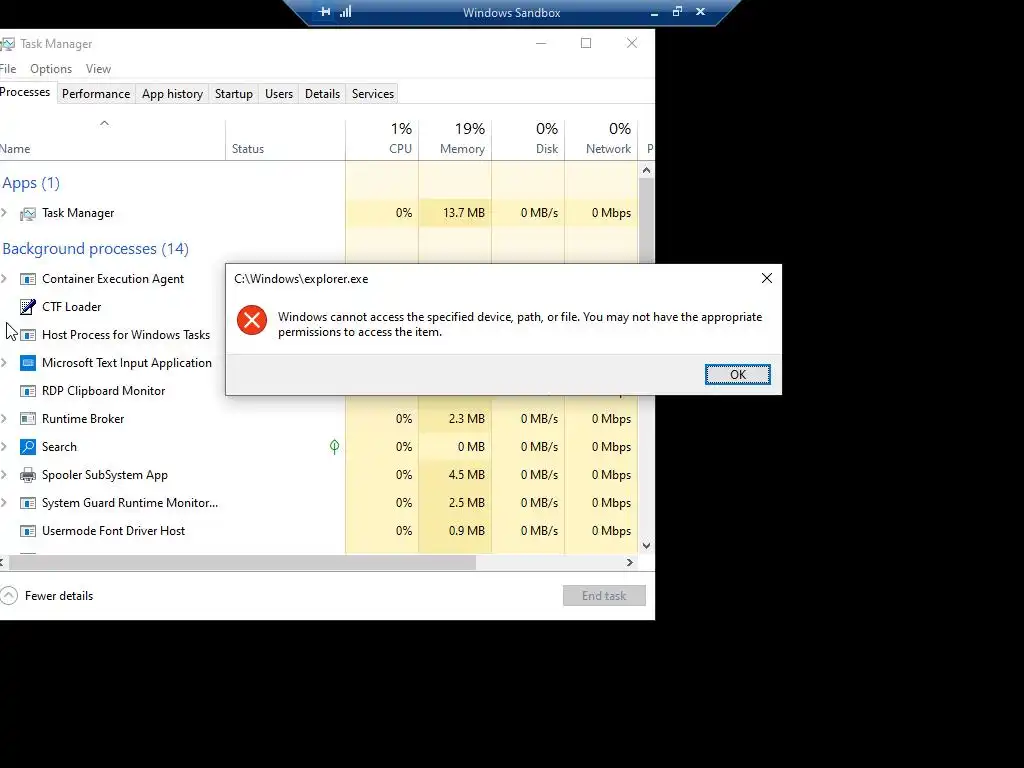The image size is (1024, 768).
Task: Expand System Guard Runtime Monitor row
Action: coord(4,503)
